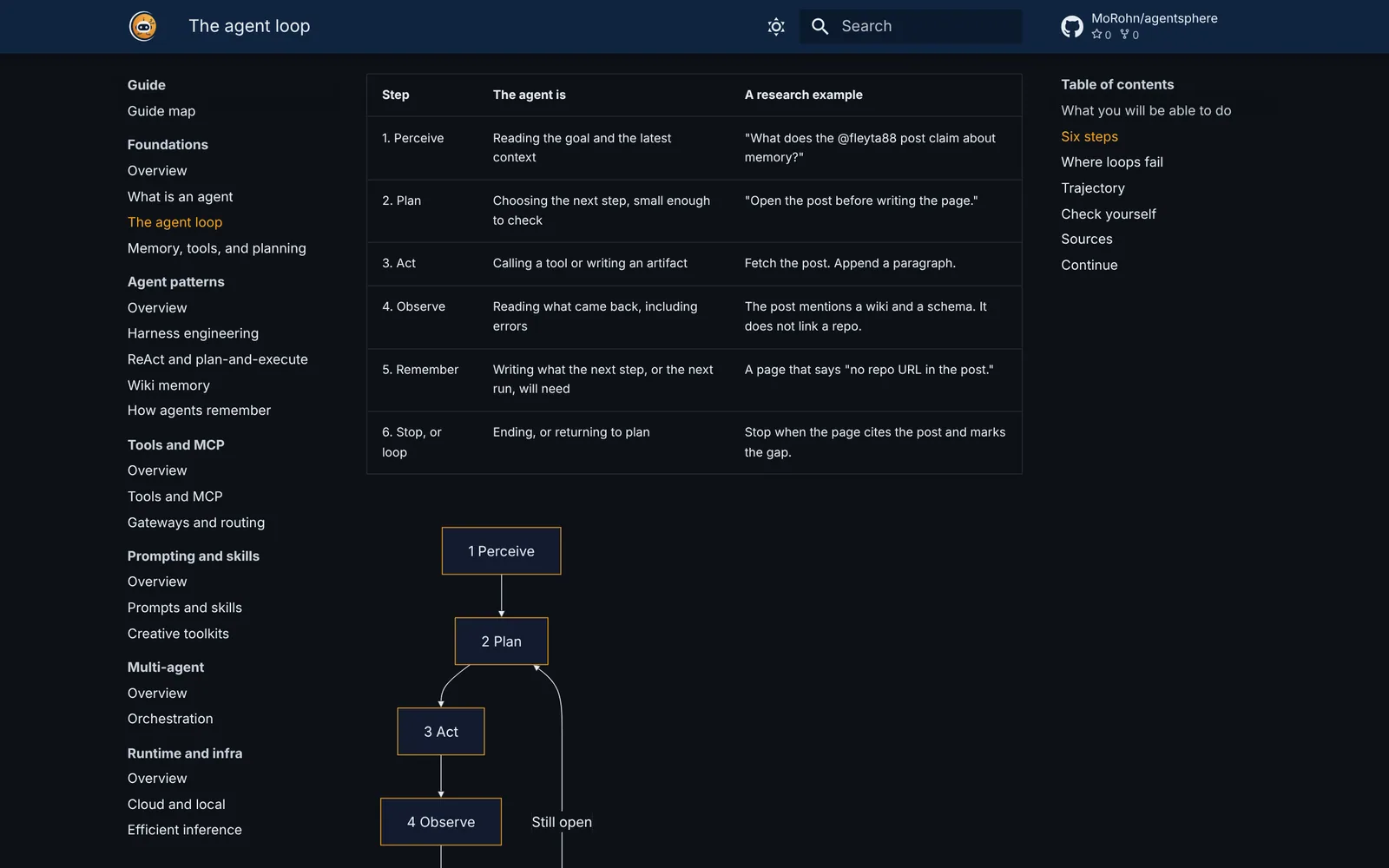
Task: Click the 4 Observe diagram node
Action: tap(441, 822)
